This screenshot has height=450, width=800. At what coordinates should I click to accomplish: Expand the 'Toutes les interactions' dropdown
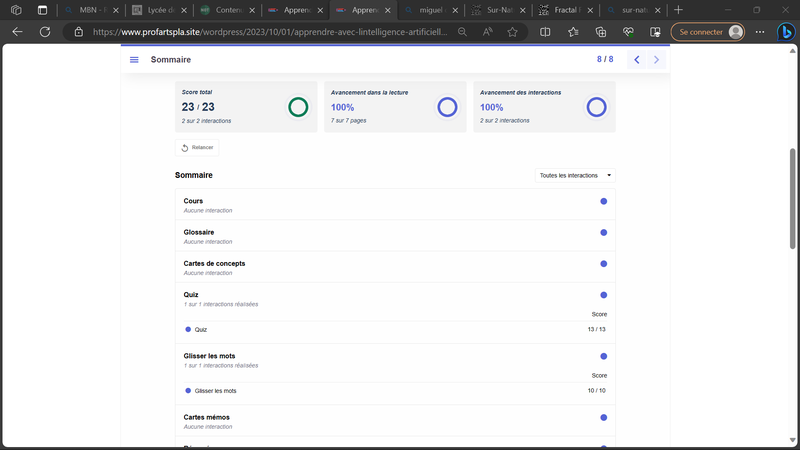[575, 176]
